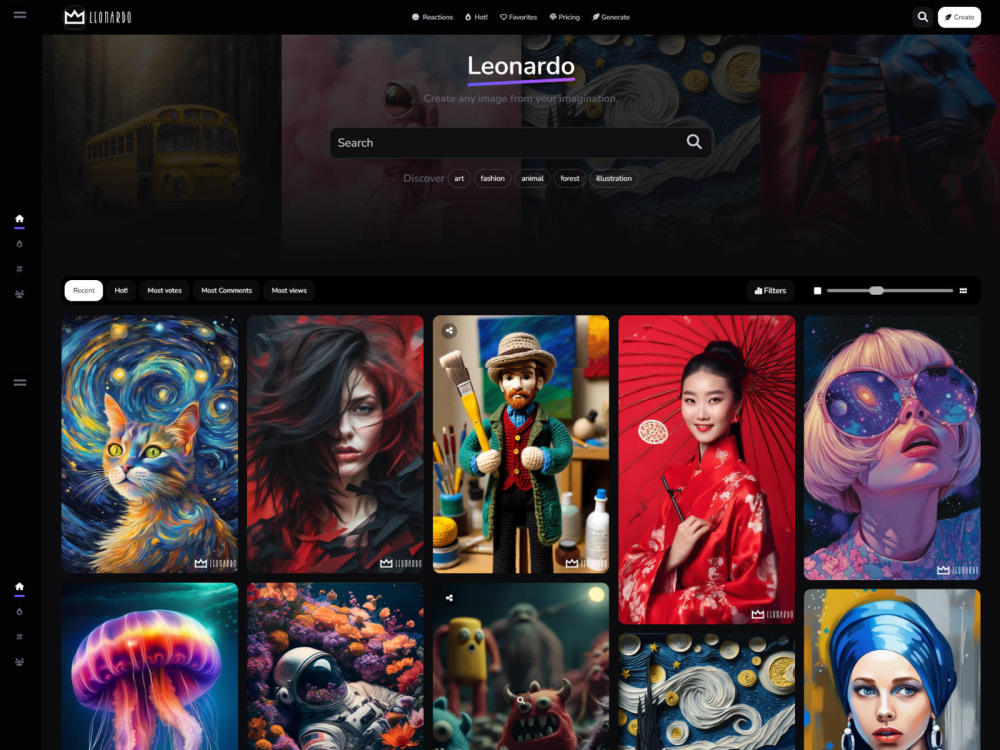The width and height of the screenshot is (1000, 750).
Task: Click the Leonardo crown logo in header
Action: [98, 17]
